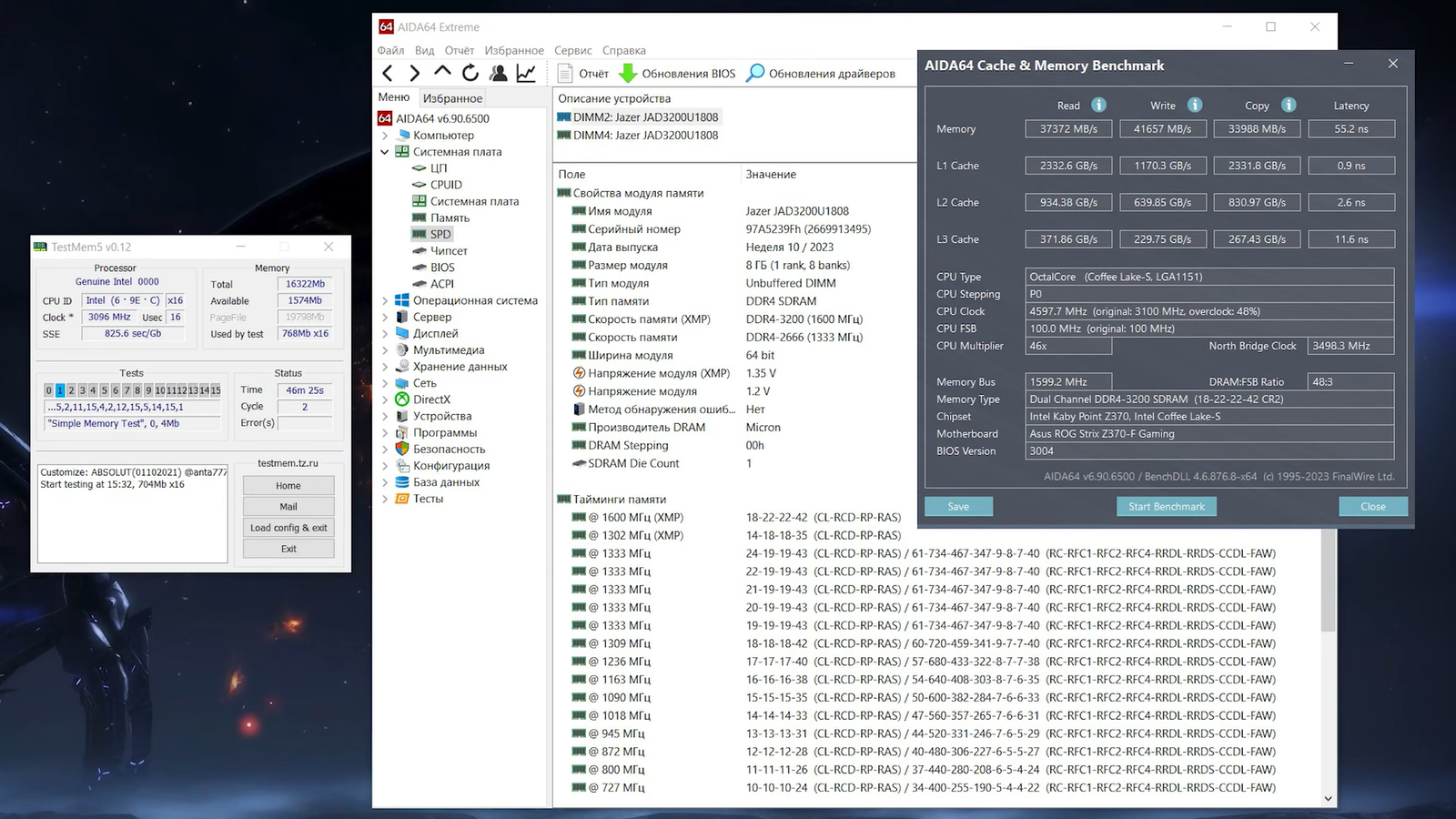This screenshot has width=1456, height=819.
Task: Toggle test number 1 in TestMem5
Action: point(60,390)
